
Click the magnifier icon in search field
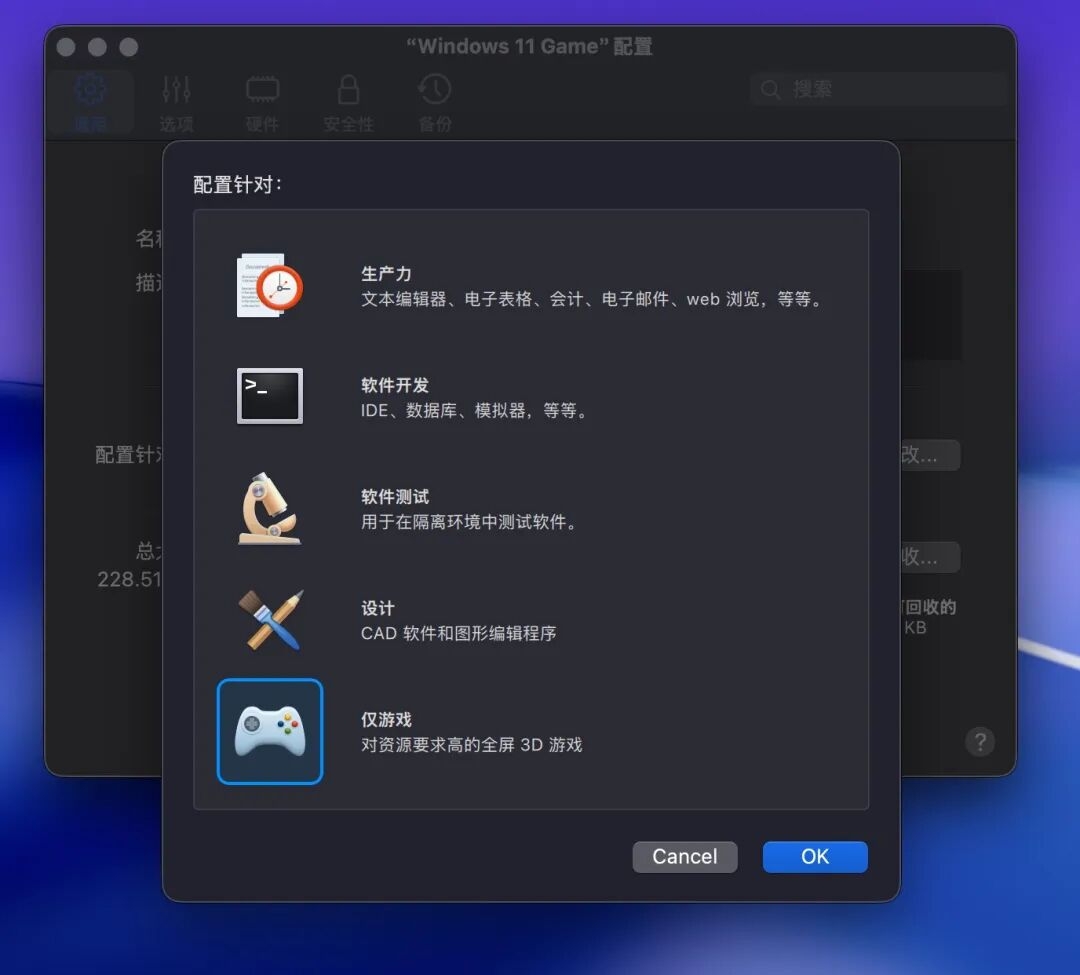771,90
